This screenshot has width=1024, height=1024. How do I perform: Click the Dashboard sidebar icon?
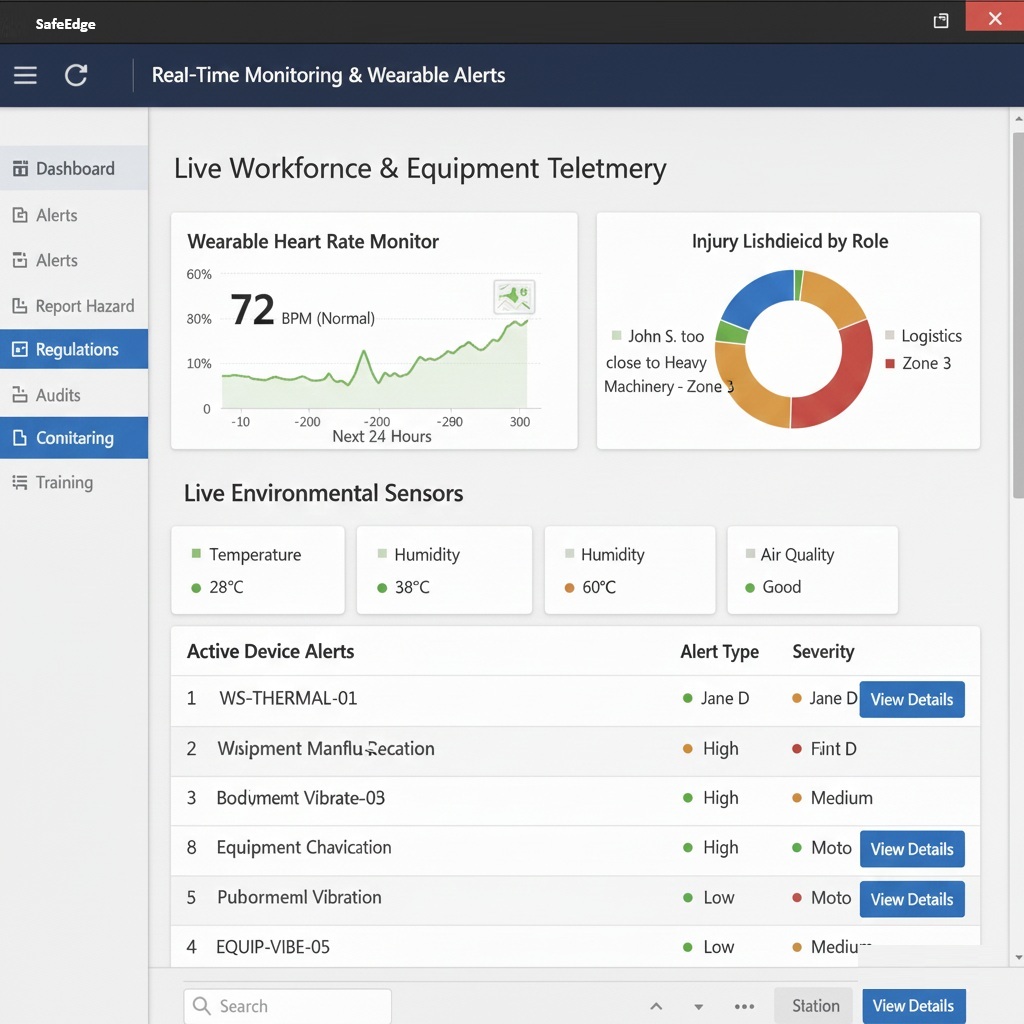(20, 169)
